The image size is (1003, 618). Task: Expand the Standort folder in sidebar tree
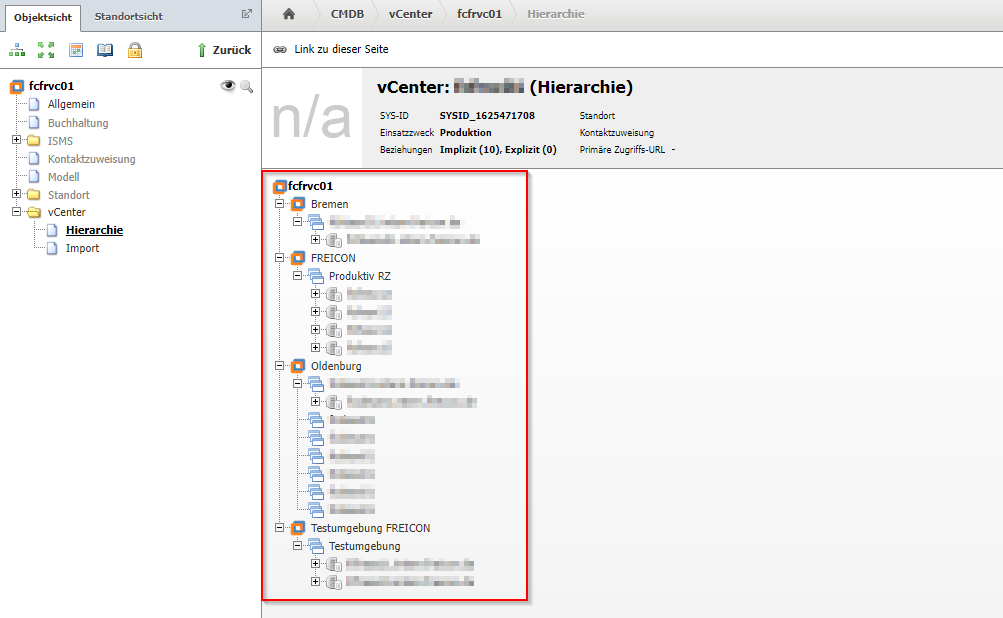pos(17,194)
